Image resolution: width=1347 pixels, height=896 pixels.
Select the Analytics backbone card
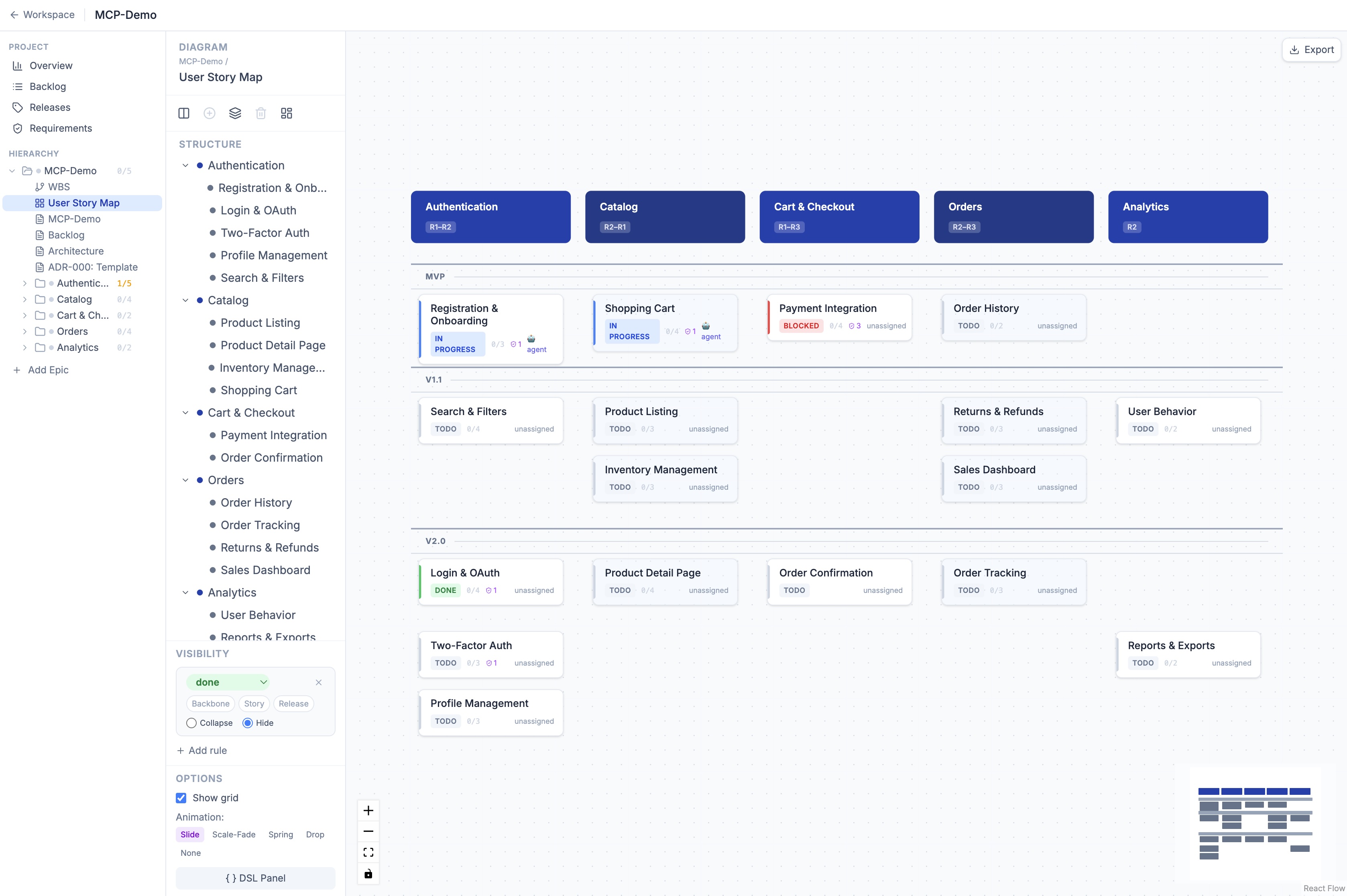(1188, 216)
